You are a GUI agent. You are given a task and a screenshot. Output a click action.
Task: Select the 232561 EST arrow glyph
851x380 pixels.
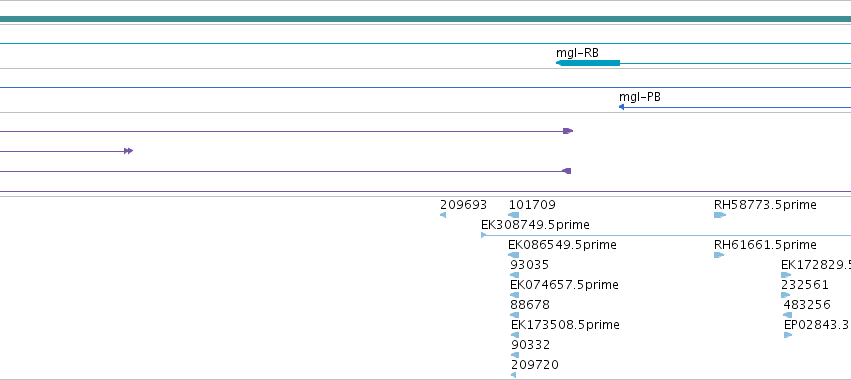[785, 295]
